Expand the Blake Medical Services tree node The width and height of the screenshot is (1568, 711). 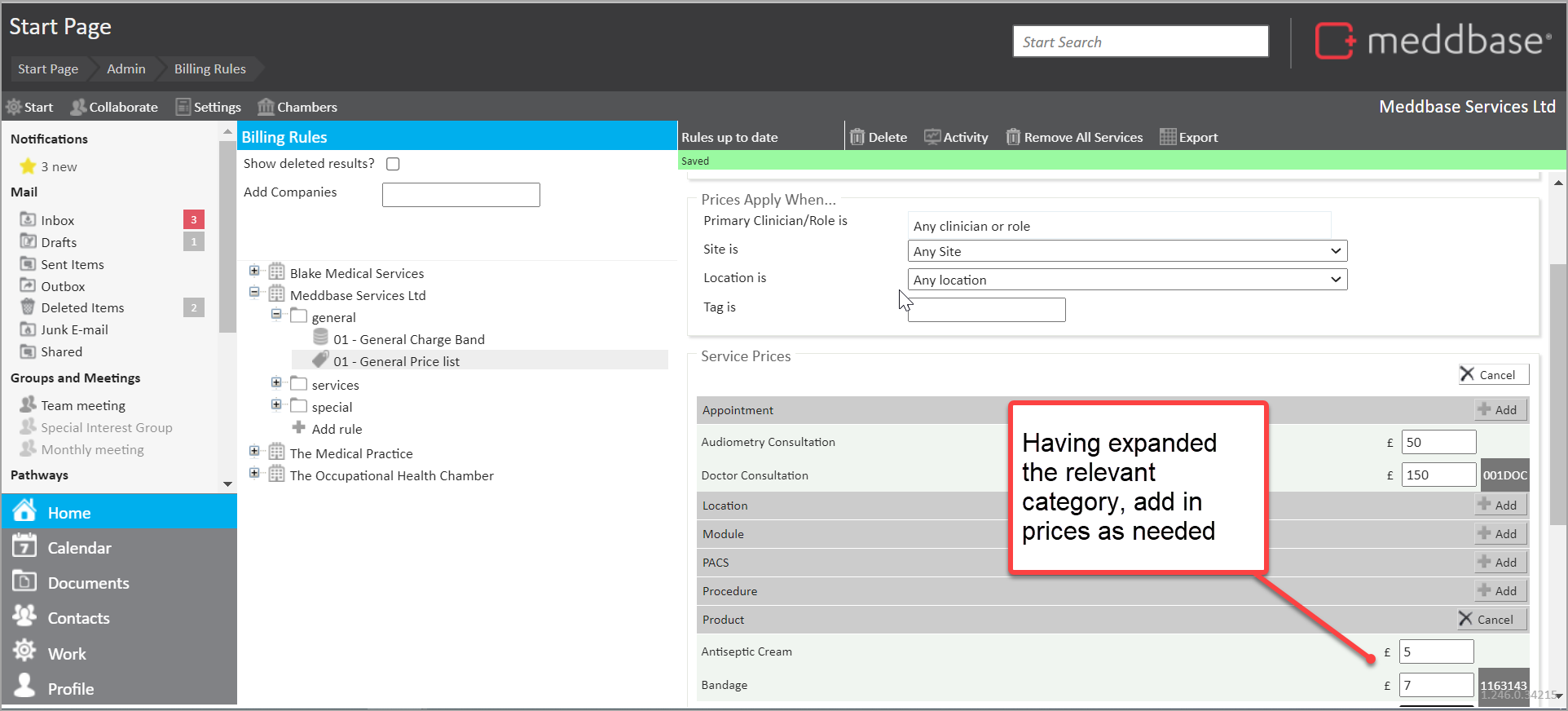click(254, 271)
